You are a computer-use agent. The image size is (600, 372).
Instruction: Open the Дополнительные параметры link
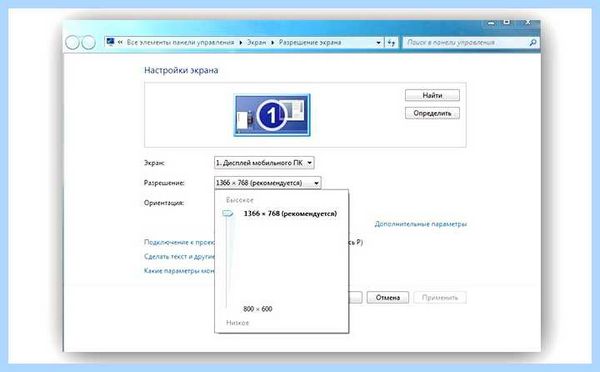421,224
